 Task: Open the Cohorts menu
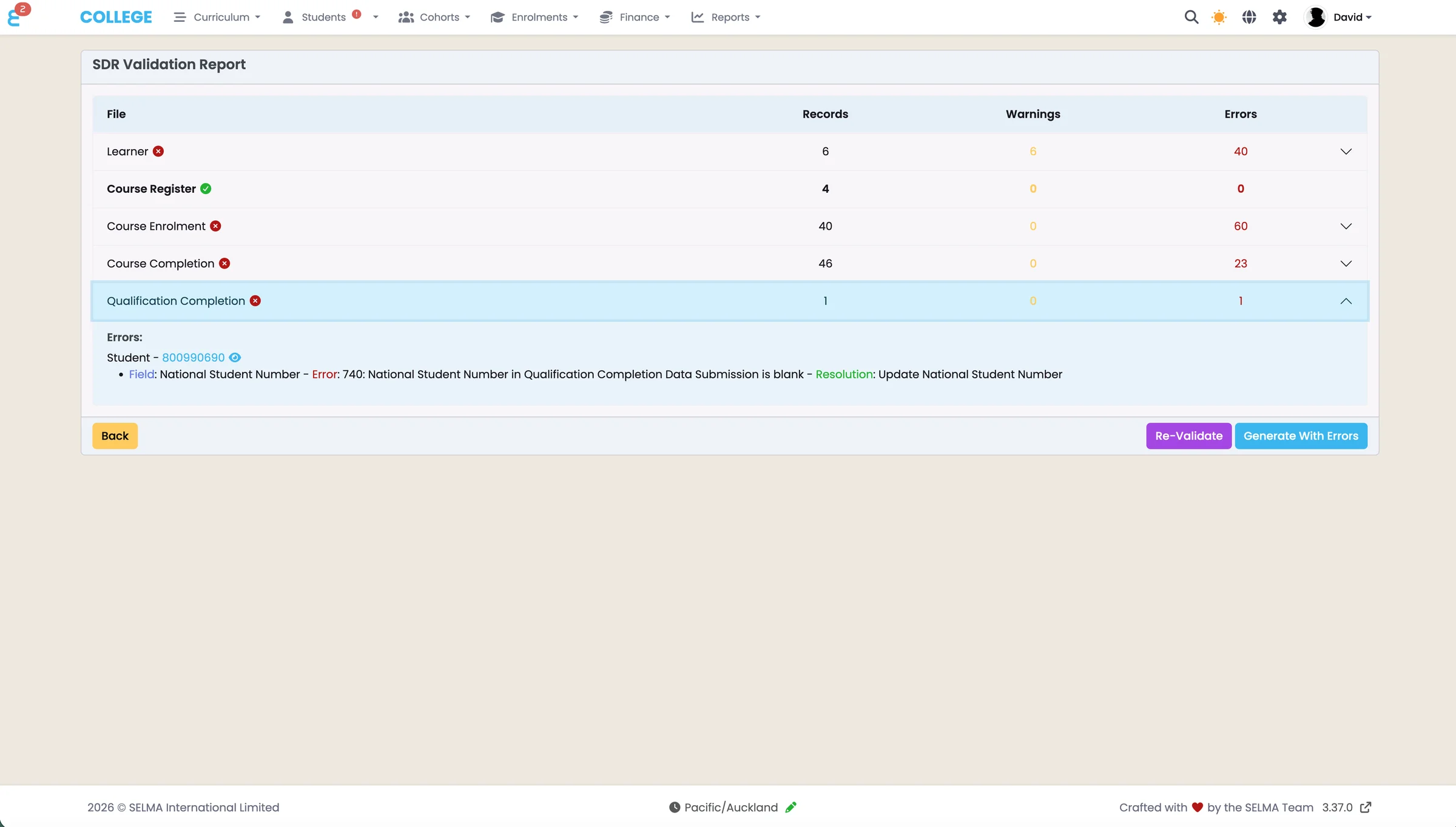click(434, 17)
